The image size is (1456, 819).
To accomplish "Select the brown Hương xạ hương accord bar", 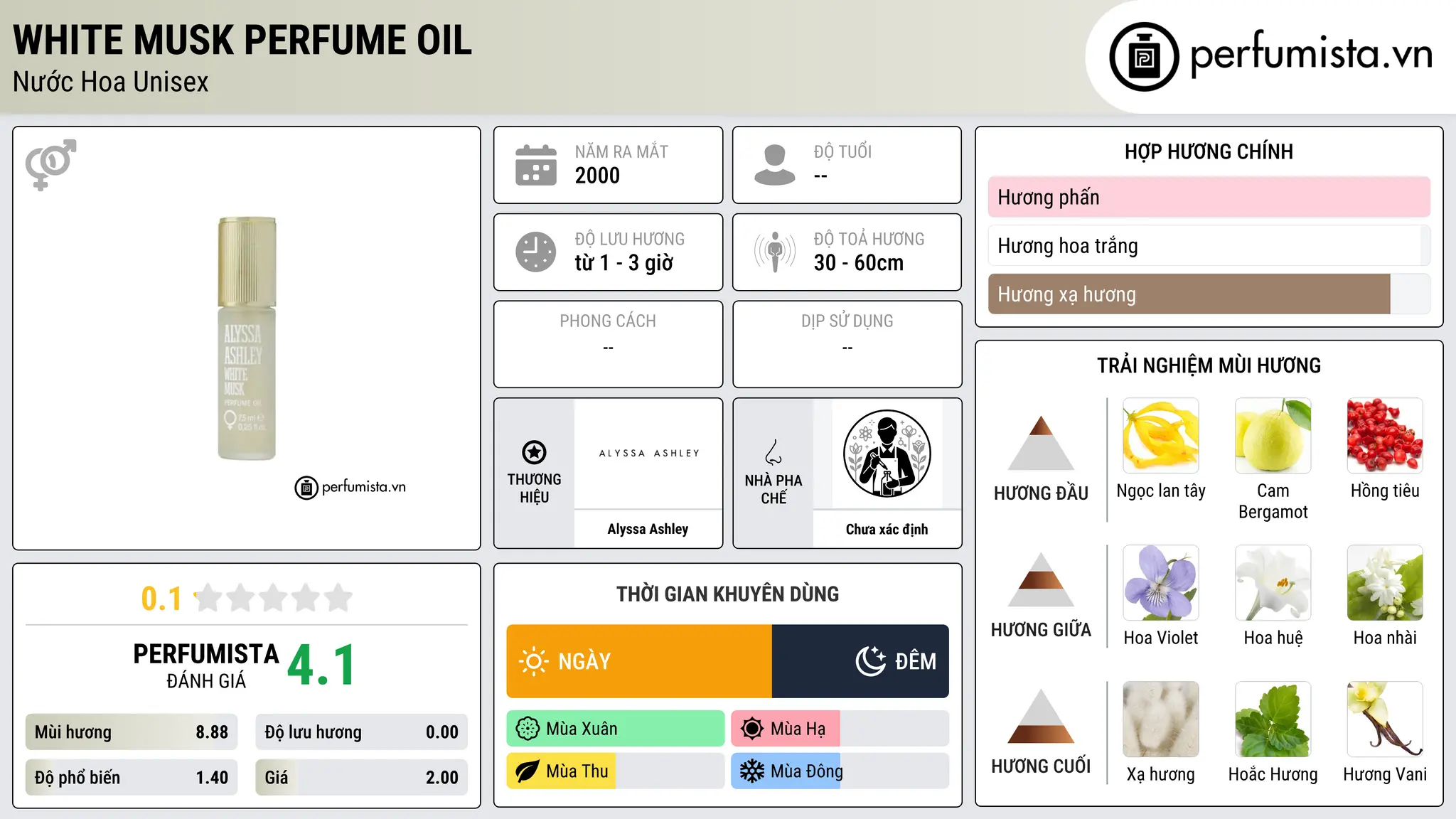I will coord(1209,294).
